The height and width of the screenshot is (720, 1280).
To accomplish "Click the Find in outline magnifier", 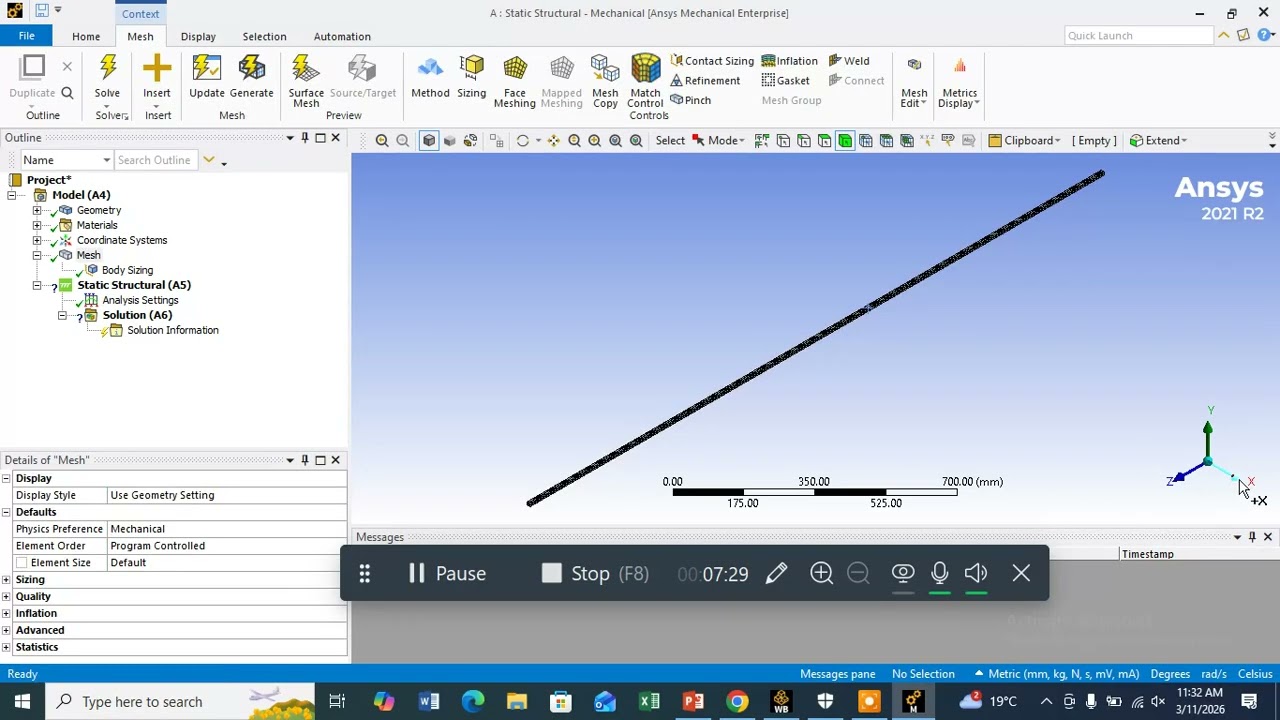I will 67,93.
